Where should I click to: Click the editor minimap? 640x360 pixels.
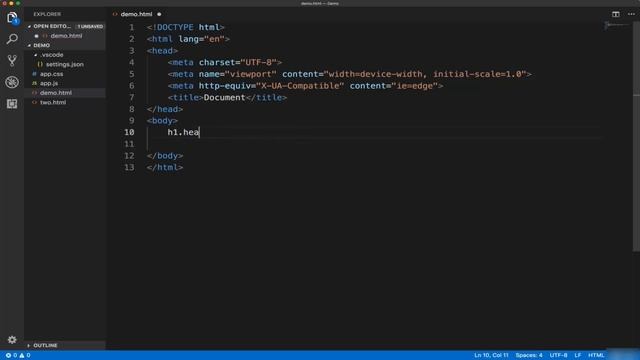click(617, 26)
